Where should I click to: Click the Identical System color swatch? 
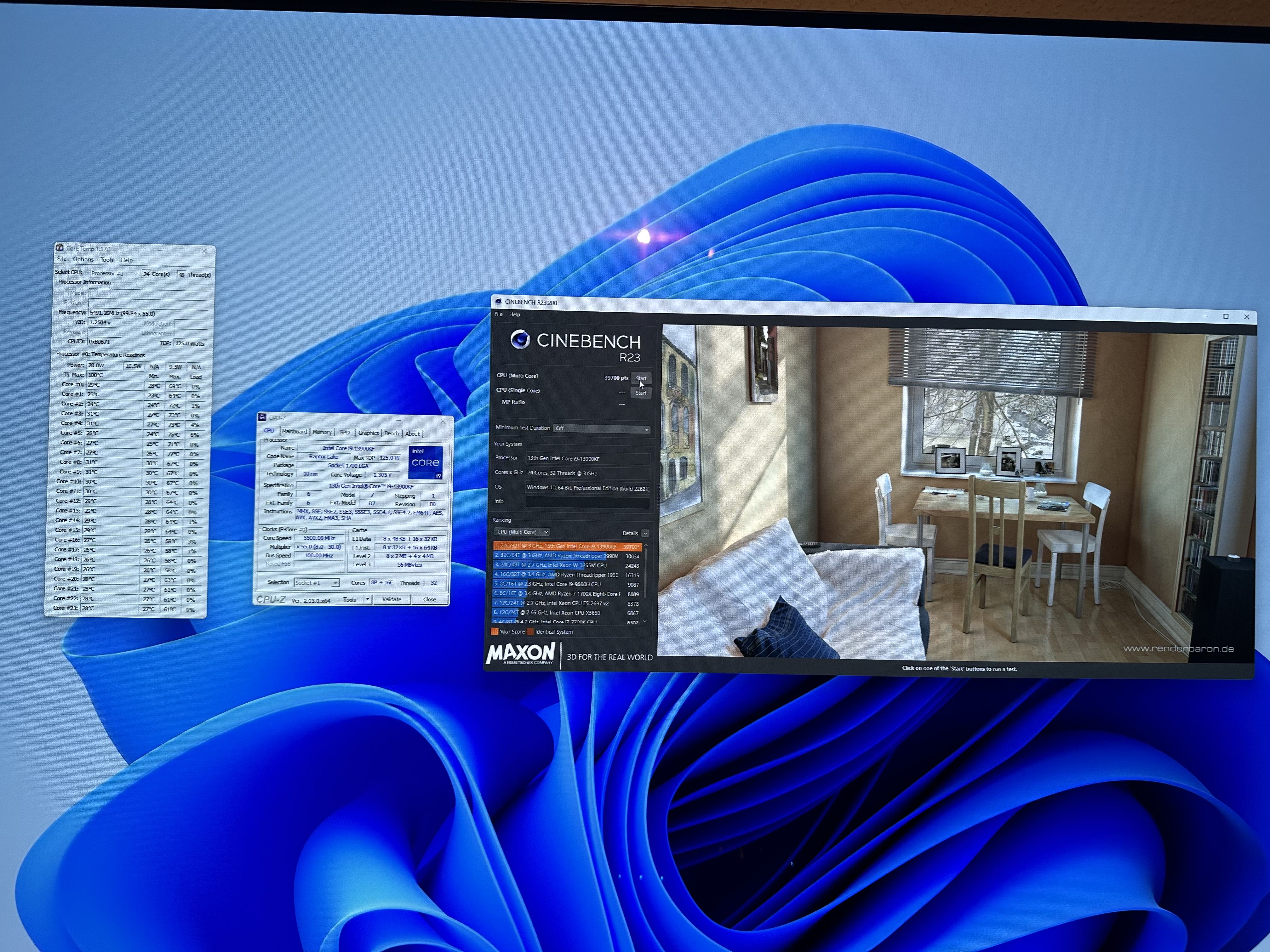530,632
